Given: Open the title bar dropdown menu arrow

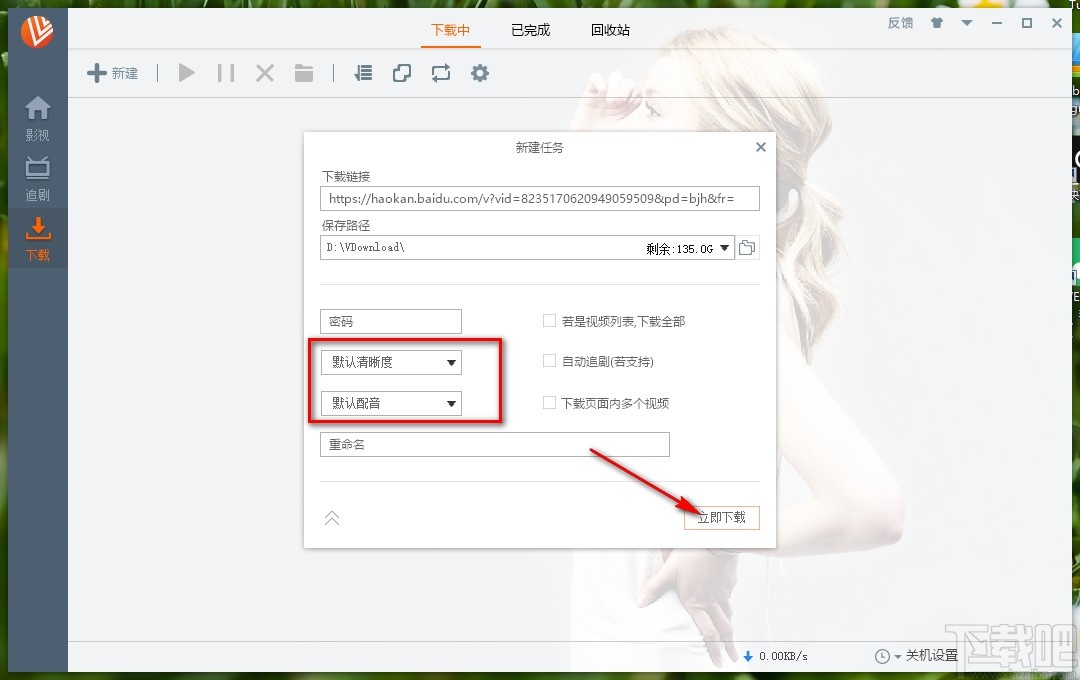Looking at the screenshot, I should [x=967, y=23].
